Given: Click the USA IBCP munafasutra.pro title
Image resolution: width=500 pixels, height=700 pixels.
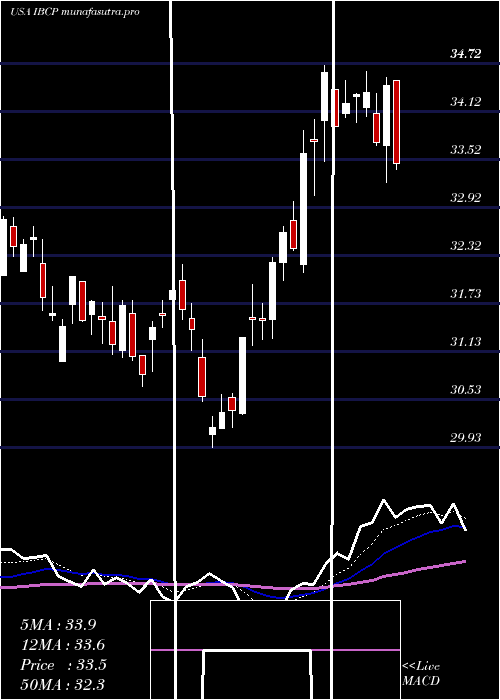Looking at the screenshot, I should point(75,12).
